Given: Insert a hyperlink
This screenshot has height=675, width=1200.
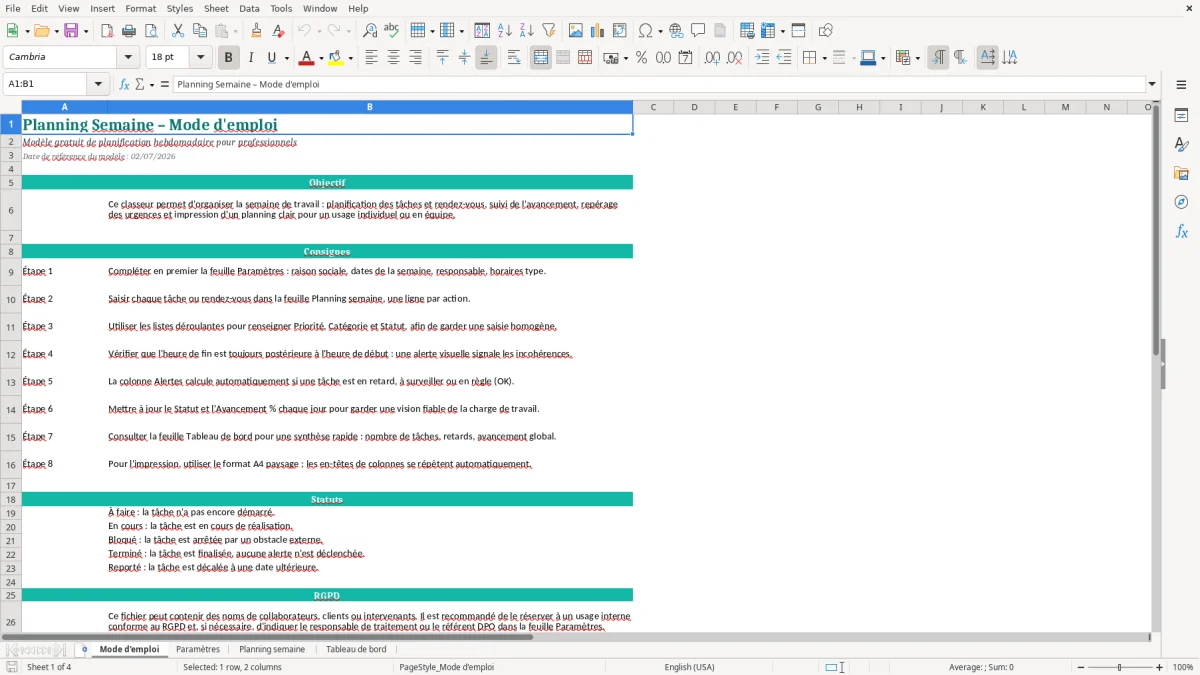Looking at the screenshot, I should point(676,30).
